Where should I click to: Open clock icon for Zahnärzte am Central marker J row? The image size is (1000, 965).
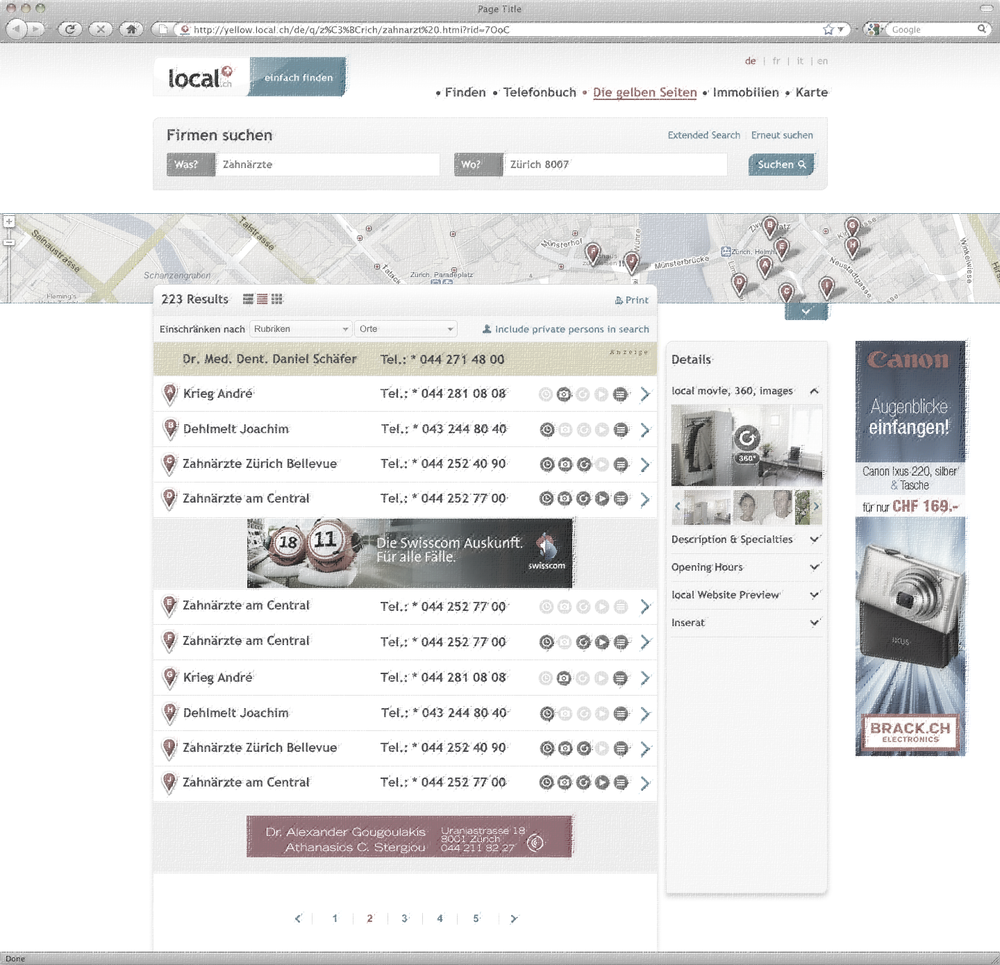546,783
